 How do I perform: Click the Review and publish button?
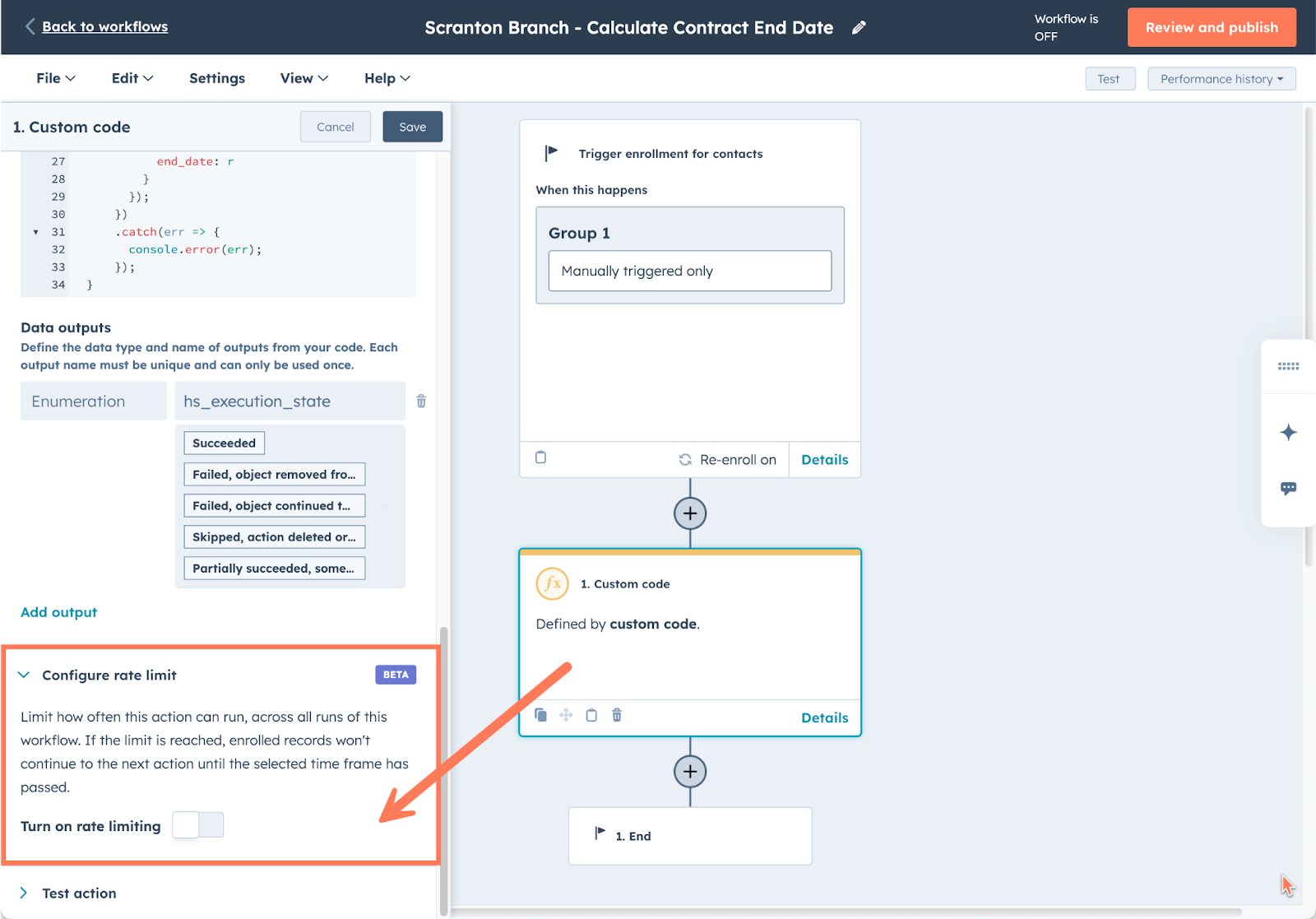[1212, 28]
